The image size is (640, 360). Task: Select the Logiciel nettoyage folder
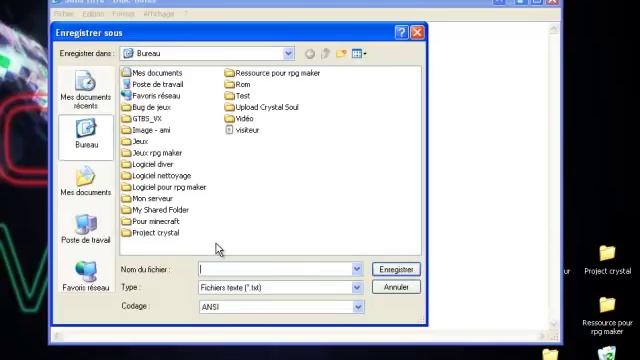156,176
